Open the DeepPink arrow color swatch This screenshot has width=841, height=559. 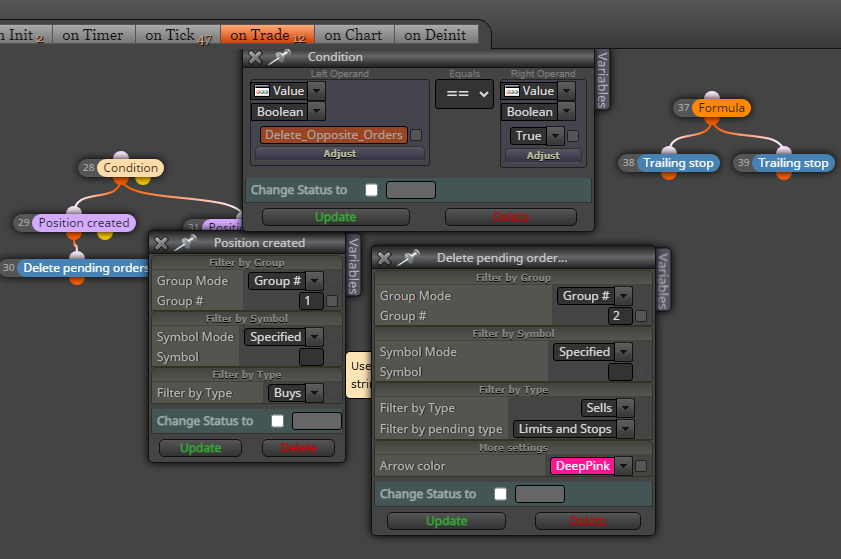(x=582, y=466)
